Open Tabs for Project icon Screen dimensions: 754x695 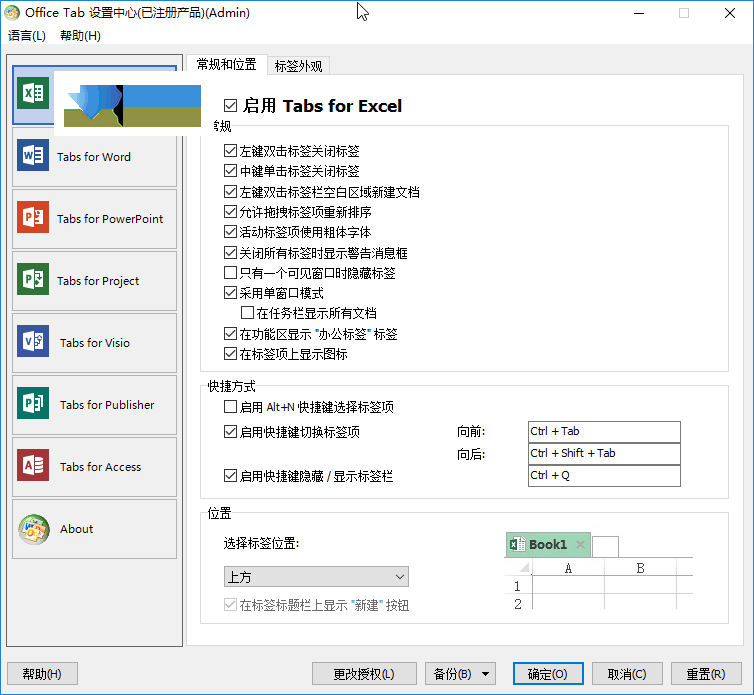pos(33,279)
